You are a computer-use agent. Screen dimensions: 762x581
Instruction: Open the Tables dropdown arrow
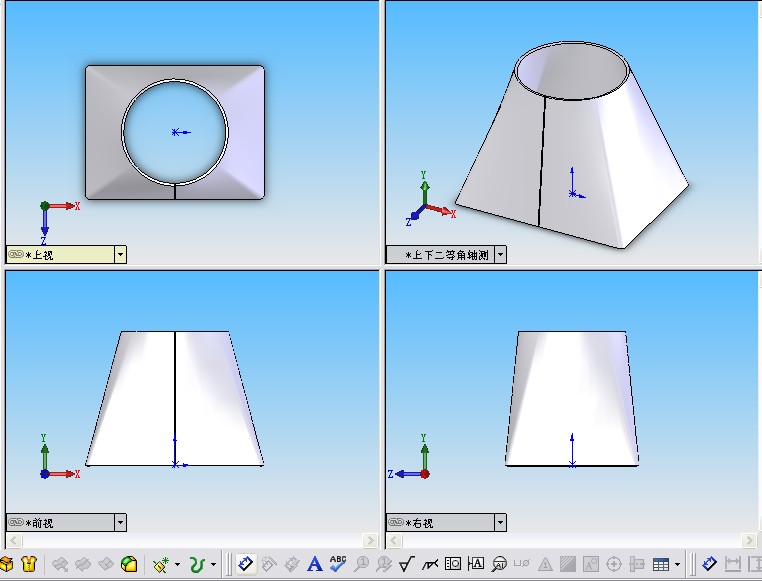pos(677,564)
